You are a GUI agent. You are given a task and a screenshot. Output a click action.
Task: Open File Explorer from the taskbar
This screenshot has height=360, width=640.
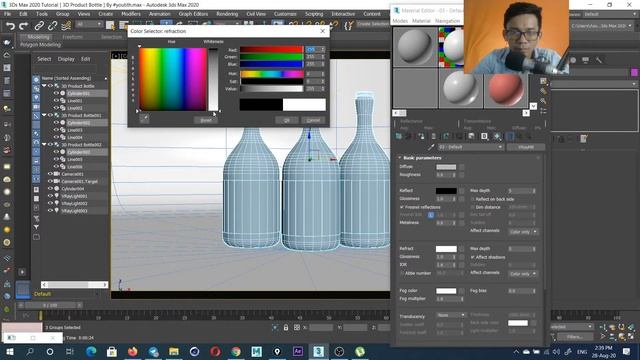(174, 351)
